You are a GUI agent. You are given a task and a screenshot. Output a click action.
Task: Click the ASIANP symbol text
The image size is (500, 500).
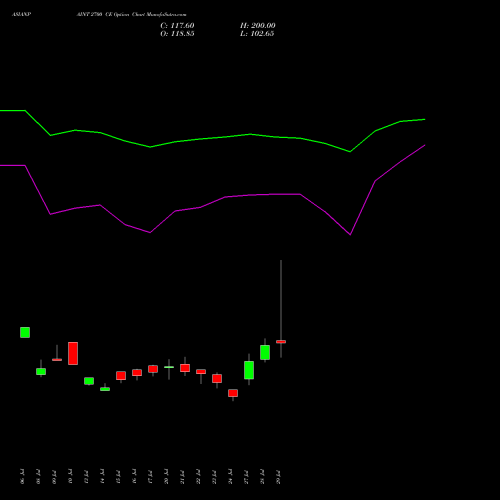[x=22, y=15]
